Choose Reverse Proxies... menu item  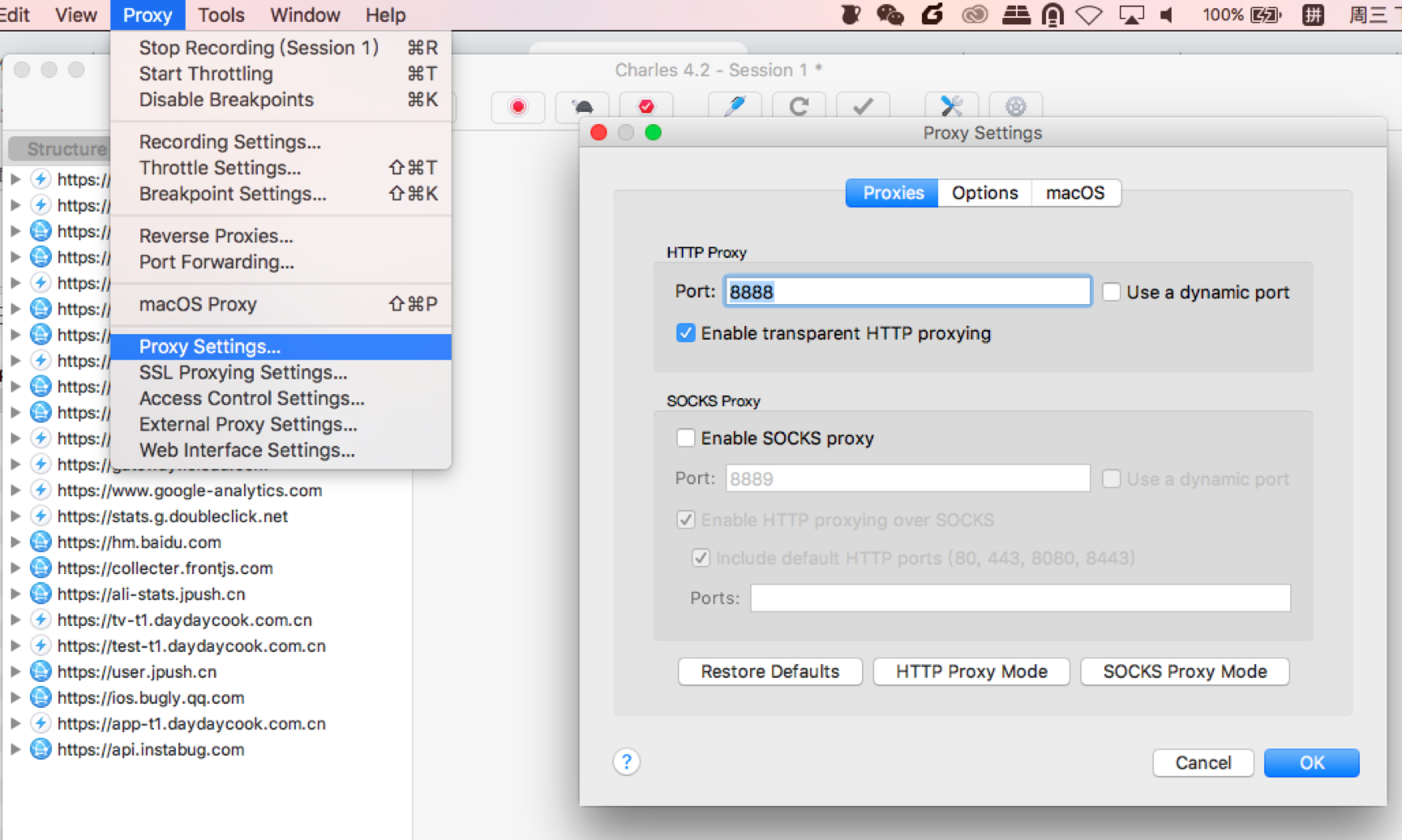tap(281, 237)
